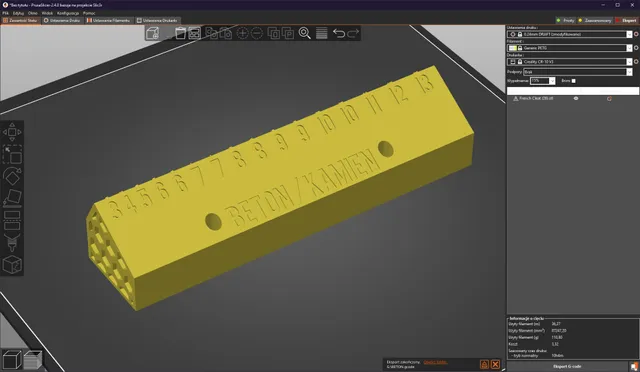Image resolution: width=640 pixels, height=372 pixels.
Task: Switch to the Ustawienia Filamentu tab
Action: click(108, 20)
